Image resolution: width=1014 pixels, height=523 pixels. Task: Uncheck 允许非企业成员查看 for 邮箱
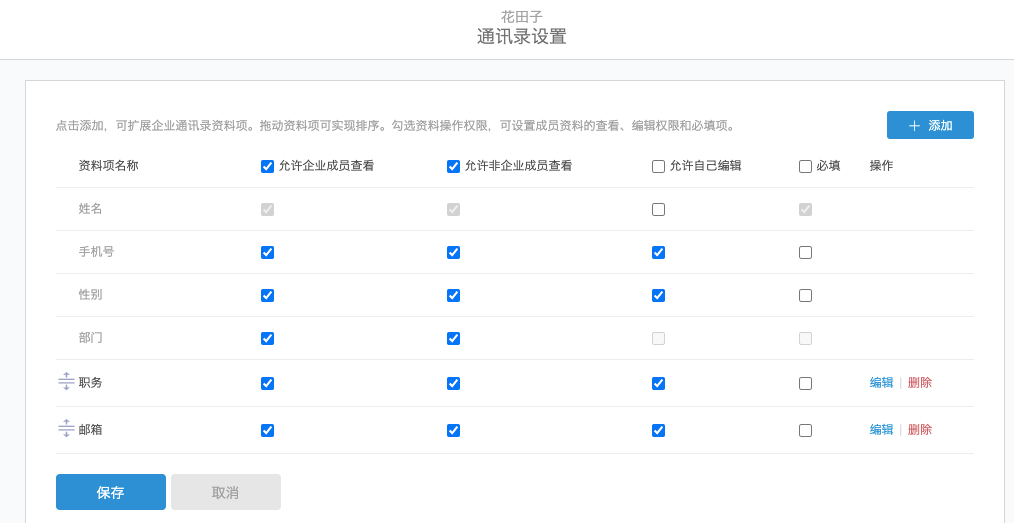[x=453, y=430]
